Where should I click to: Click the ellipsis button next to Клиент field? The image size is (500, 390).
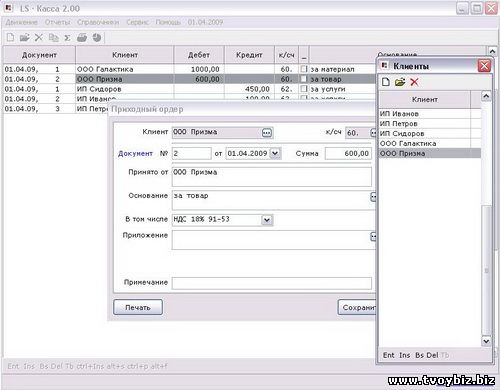click(267, 133)
